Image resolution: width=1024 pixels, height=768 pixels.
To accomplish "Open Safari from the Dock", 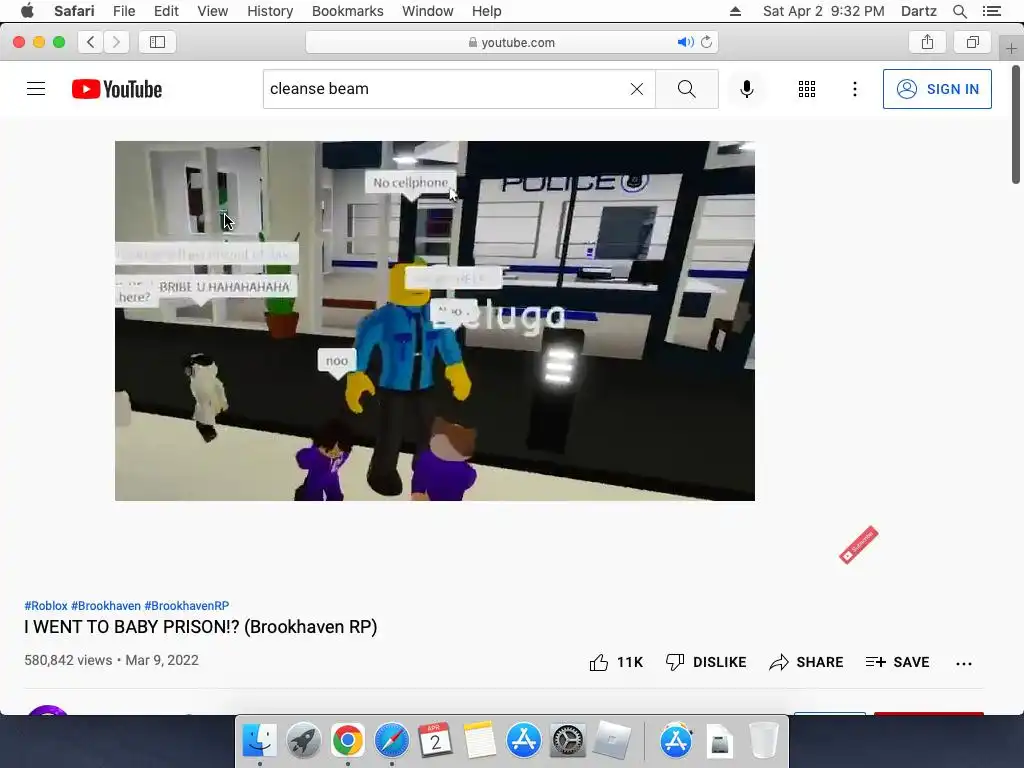I will (391, 741).
